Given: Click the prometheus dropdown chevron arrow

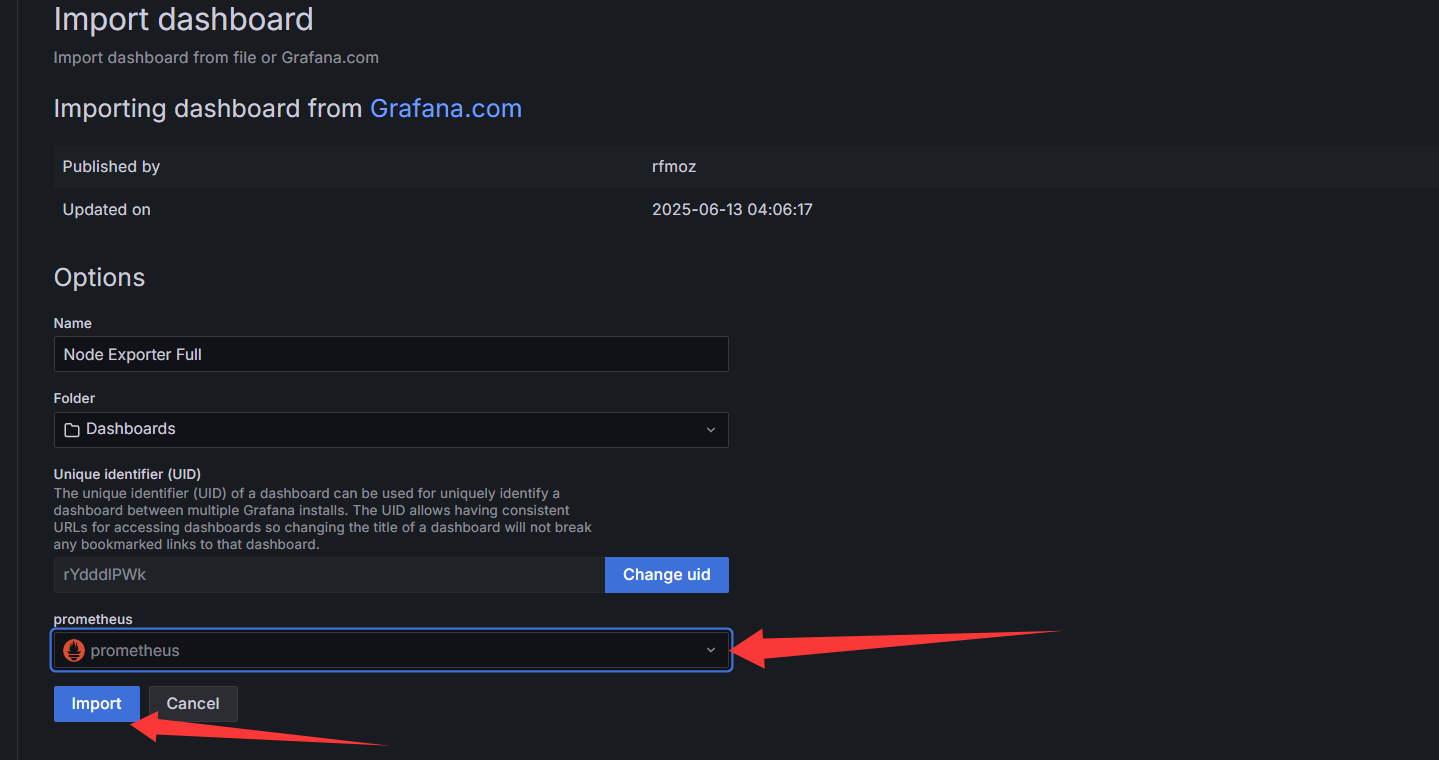Looking at the screenshot, I should [x=711, y=651].
